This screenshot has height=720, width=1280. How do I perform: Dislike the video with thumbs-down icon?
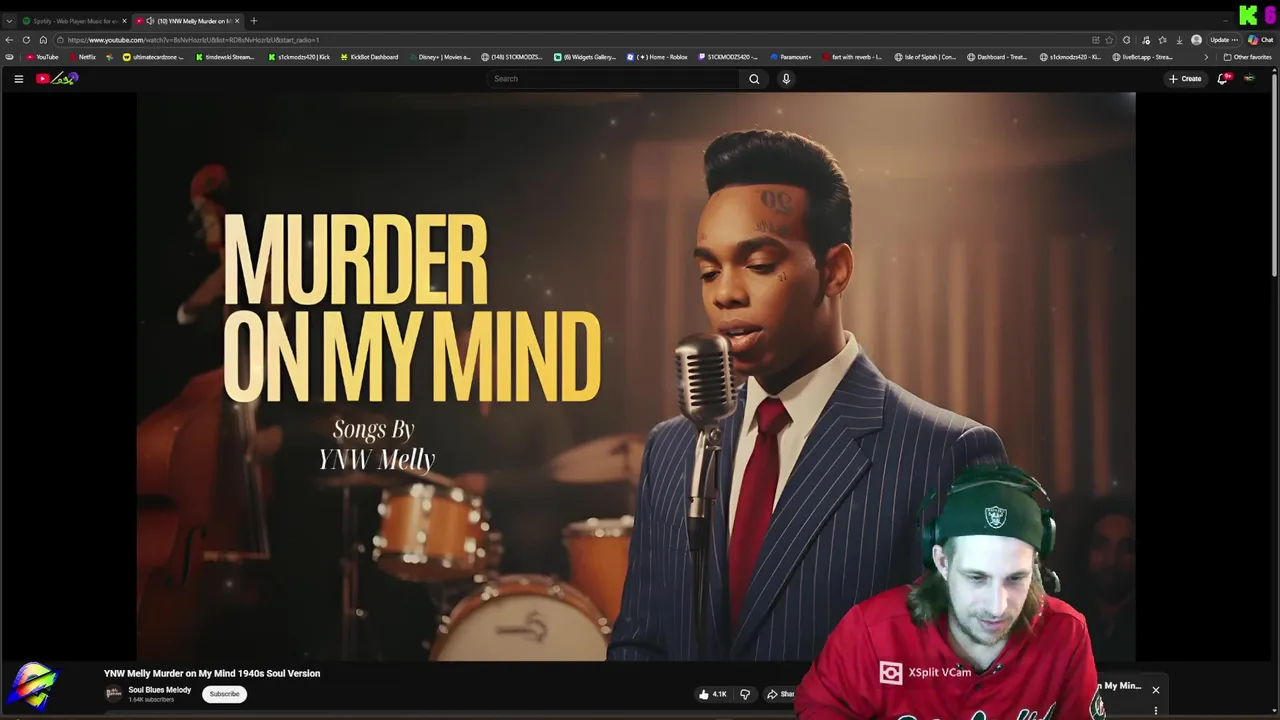(x=744, y=694)
